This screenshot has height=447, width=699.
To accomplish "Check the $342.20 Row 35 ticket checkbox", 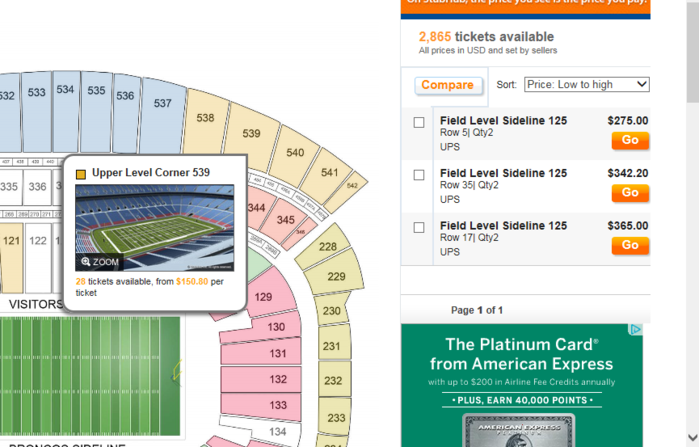I will pos(419,175).
